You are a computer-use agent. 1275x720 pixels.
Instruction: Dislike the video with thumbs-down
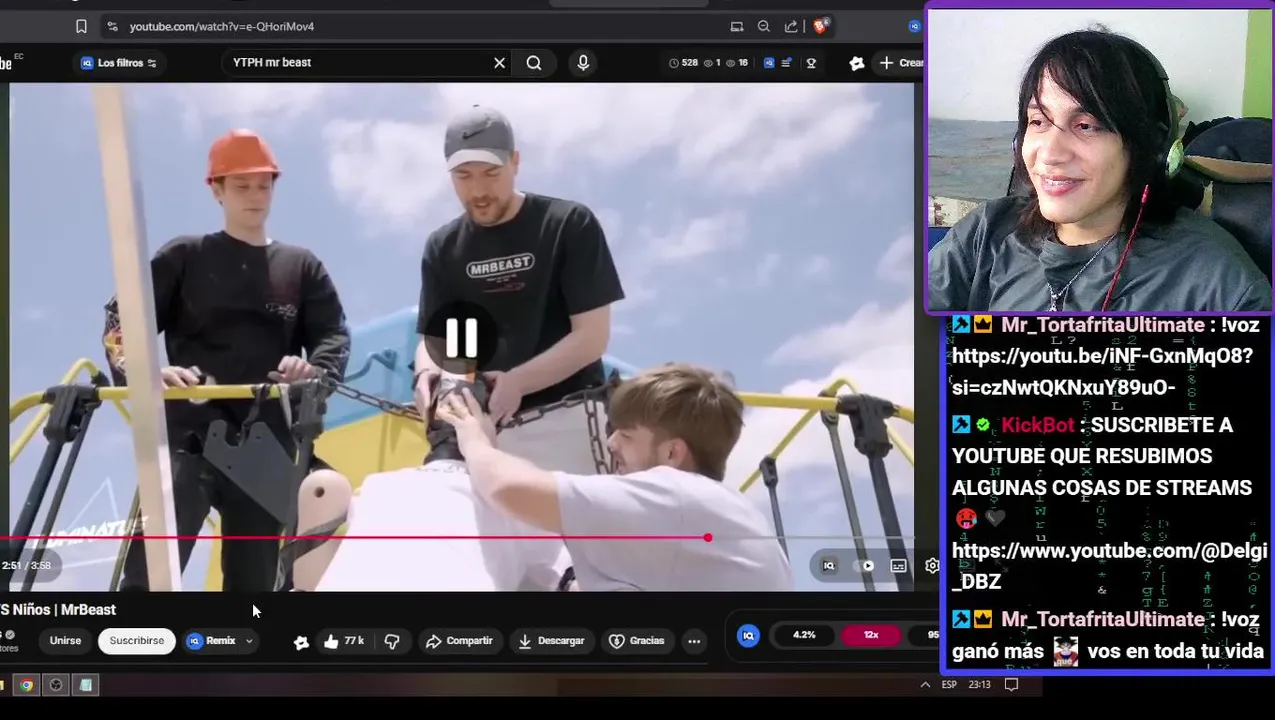point(392,641)
